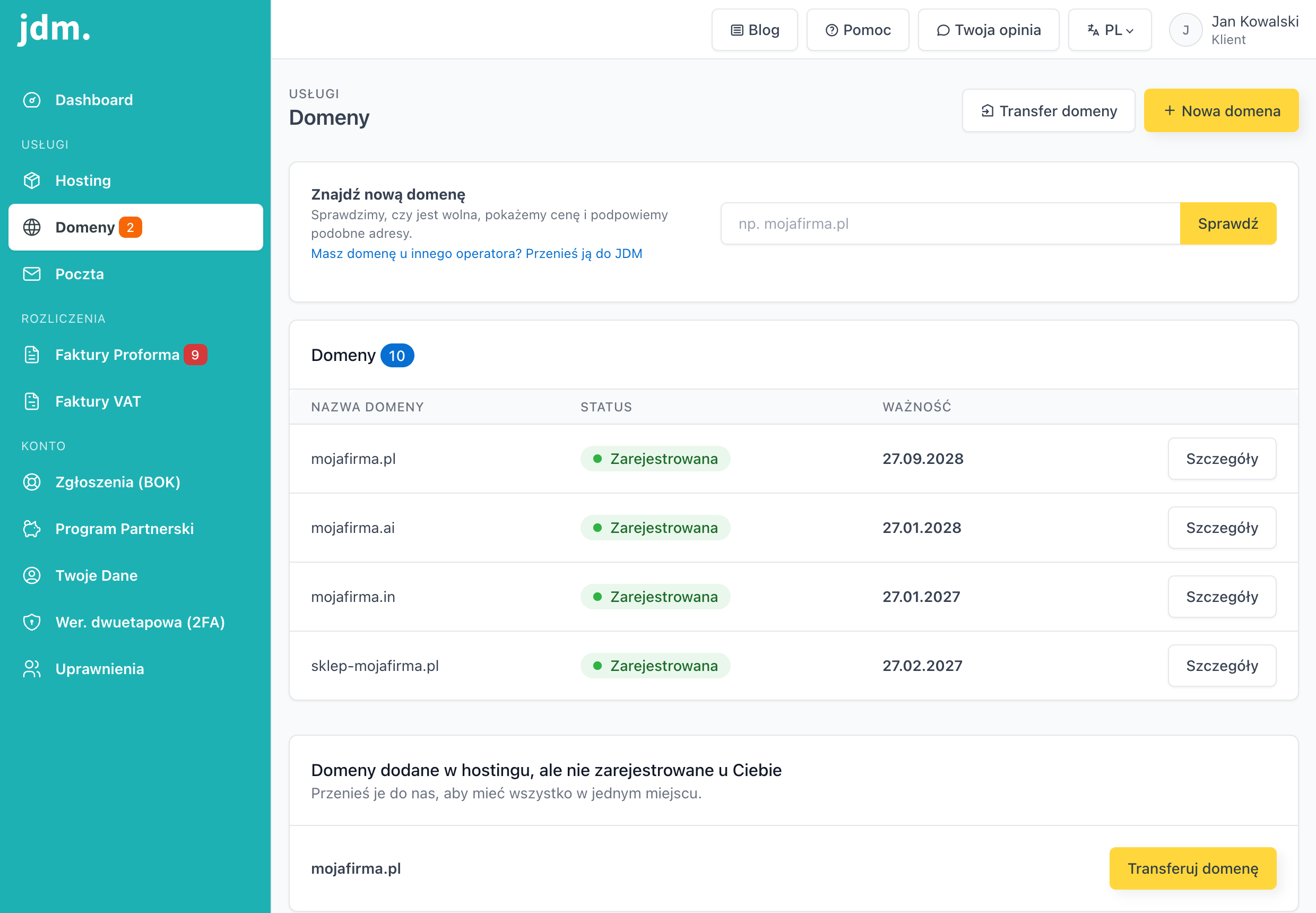Open Faktury VAT section
Screen dimensions: 1316x913
(135, 402)
